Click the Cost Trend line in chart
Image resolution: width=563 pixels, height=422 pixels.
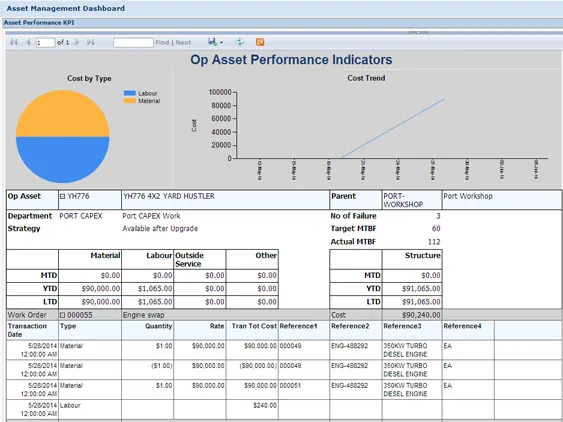click(392, 129)
